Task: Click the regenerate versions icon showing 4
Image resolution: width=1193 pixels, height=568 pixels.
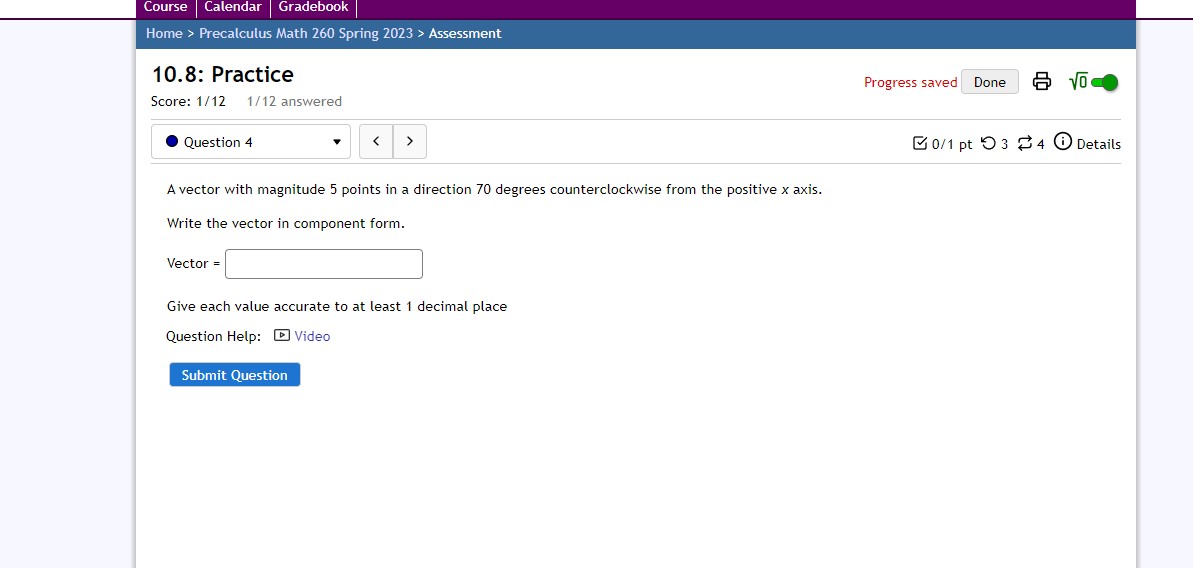Action: pos(1025,143)
